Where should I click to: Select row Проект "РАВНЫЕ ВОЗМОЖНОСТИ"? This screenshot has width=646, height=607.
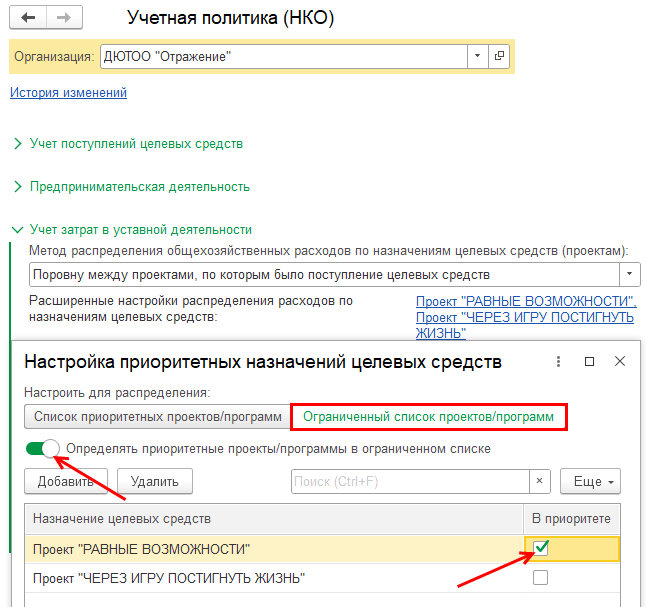pos(274,549)
